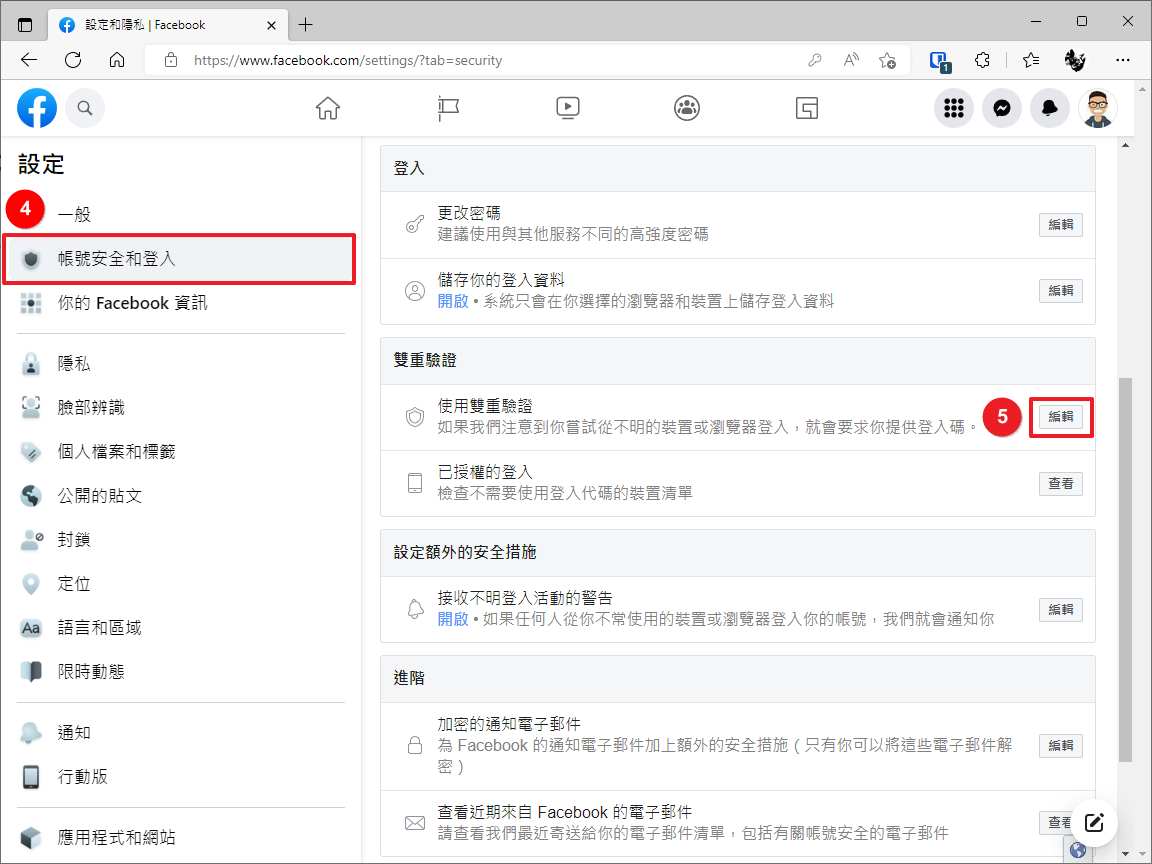Open the browser Extensions puzzle icon
The image size is (1152, 864).
982,60
